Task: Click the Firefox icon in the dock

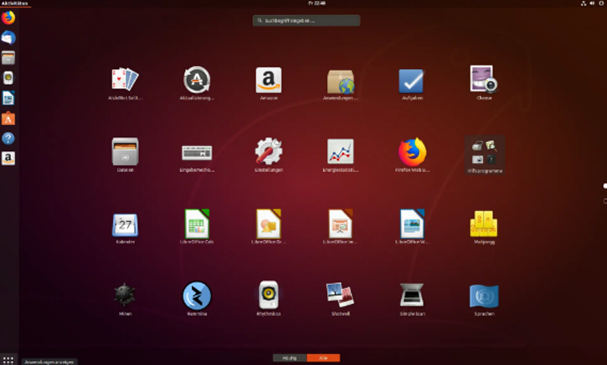Action: click(8, 17)
